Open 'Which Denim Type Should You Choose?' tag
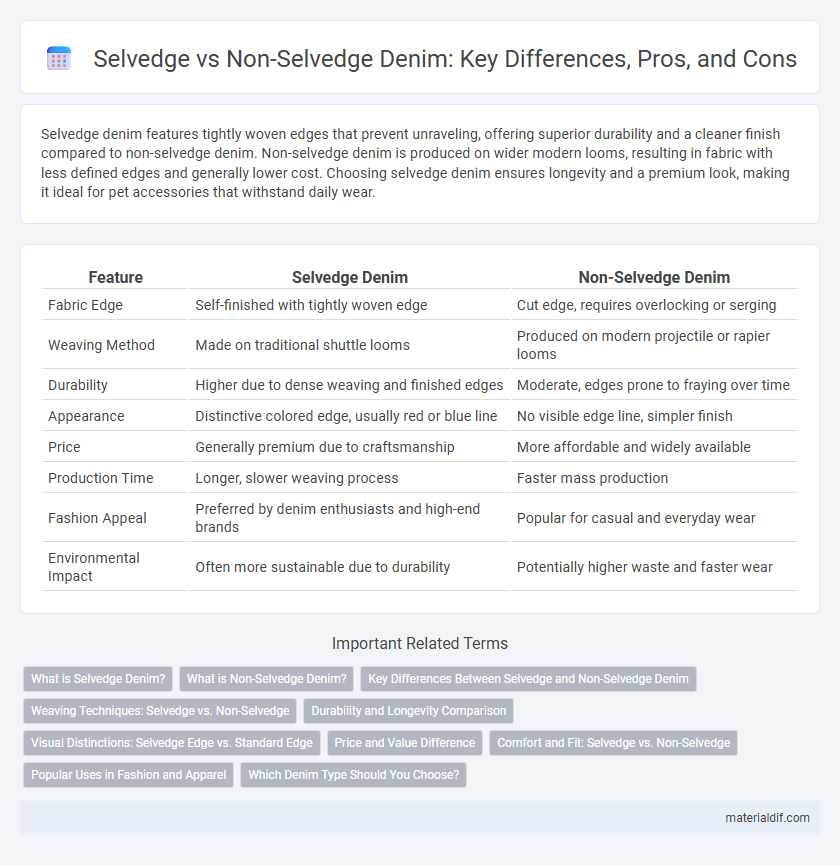This screenshot has width=840, height=865. point(354,775)
